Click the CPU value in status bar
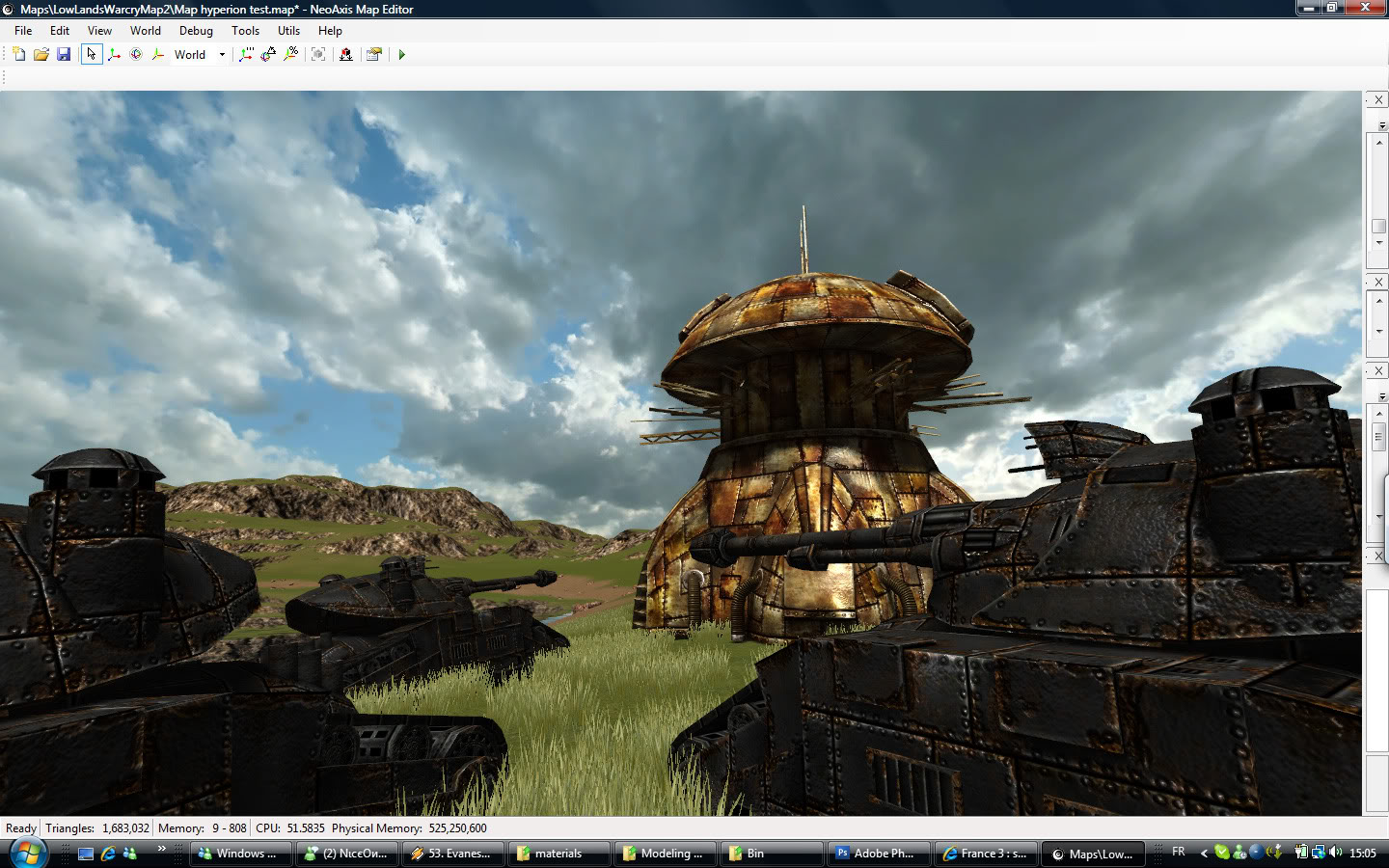The width and height of the screenshot is (1389, 868). pos(290,828)
